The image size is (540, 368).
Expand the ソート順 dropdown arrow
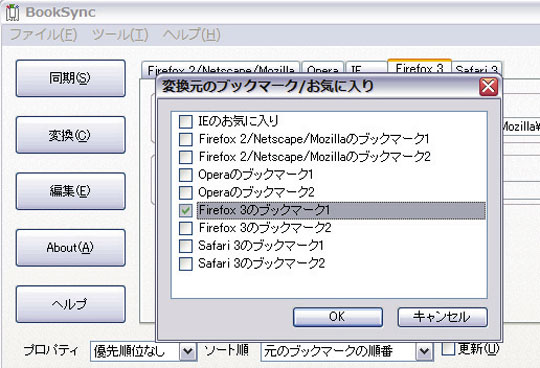pyautogui.click(x=424, y=351)
